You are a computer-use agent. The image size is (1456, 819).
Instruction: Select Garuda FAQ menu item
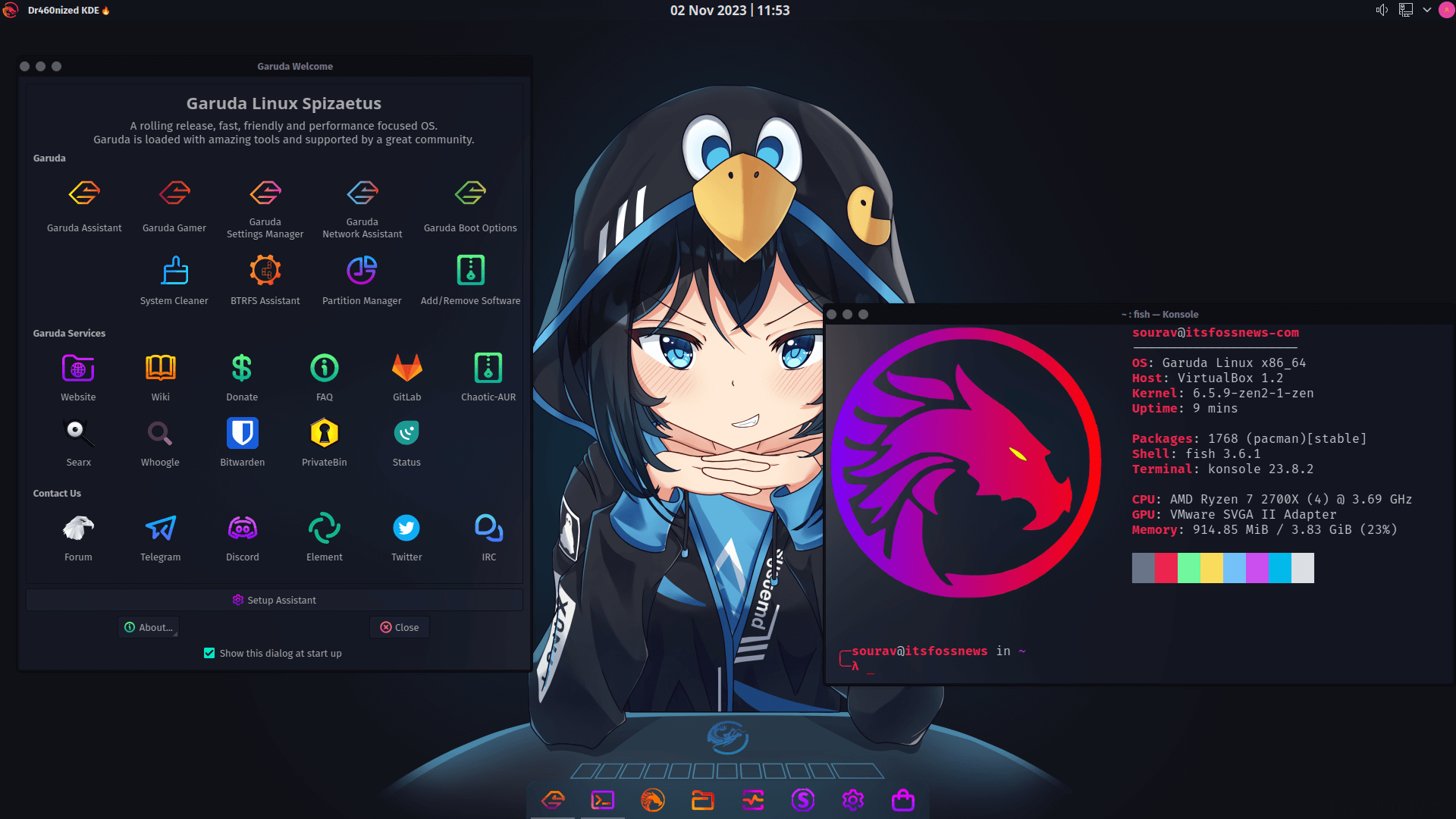[x=324, y=377]
